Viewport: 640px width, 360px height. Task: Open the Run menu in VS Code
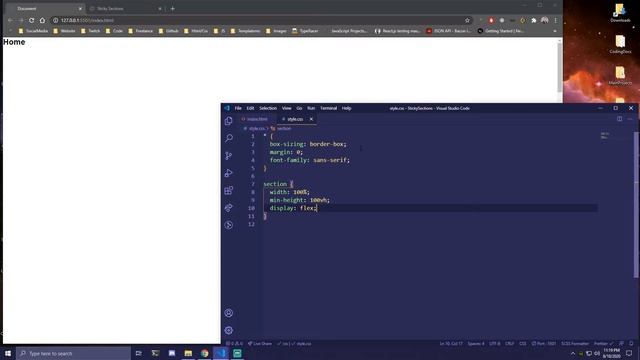[x=311, y=108]
